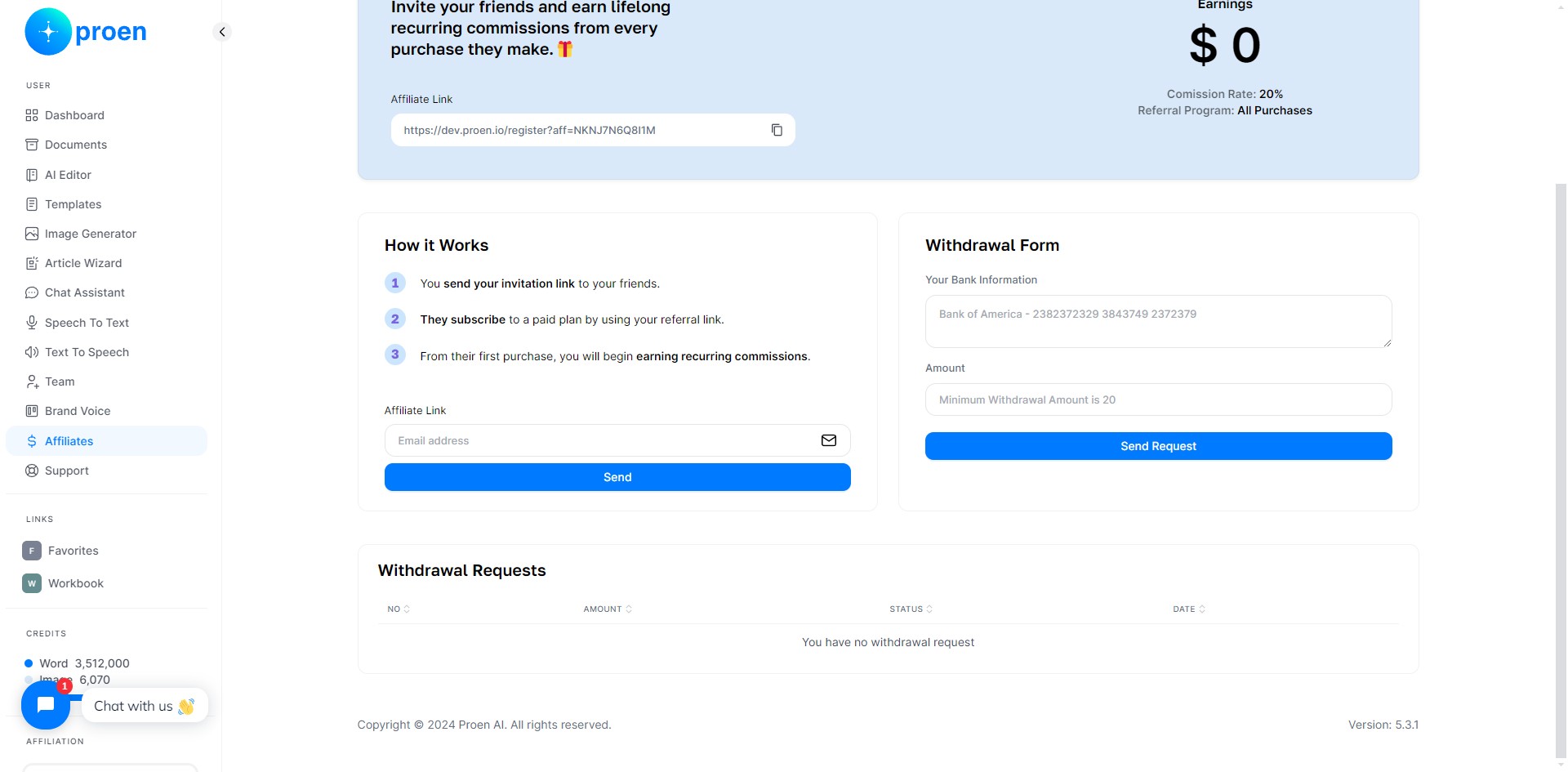Viewport: 1568px width, 772px height.
Task: Click the AI Editor icon
Action: click(32, 175)
